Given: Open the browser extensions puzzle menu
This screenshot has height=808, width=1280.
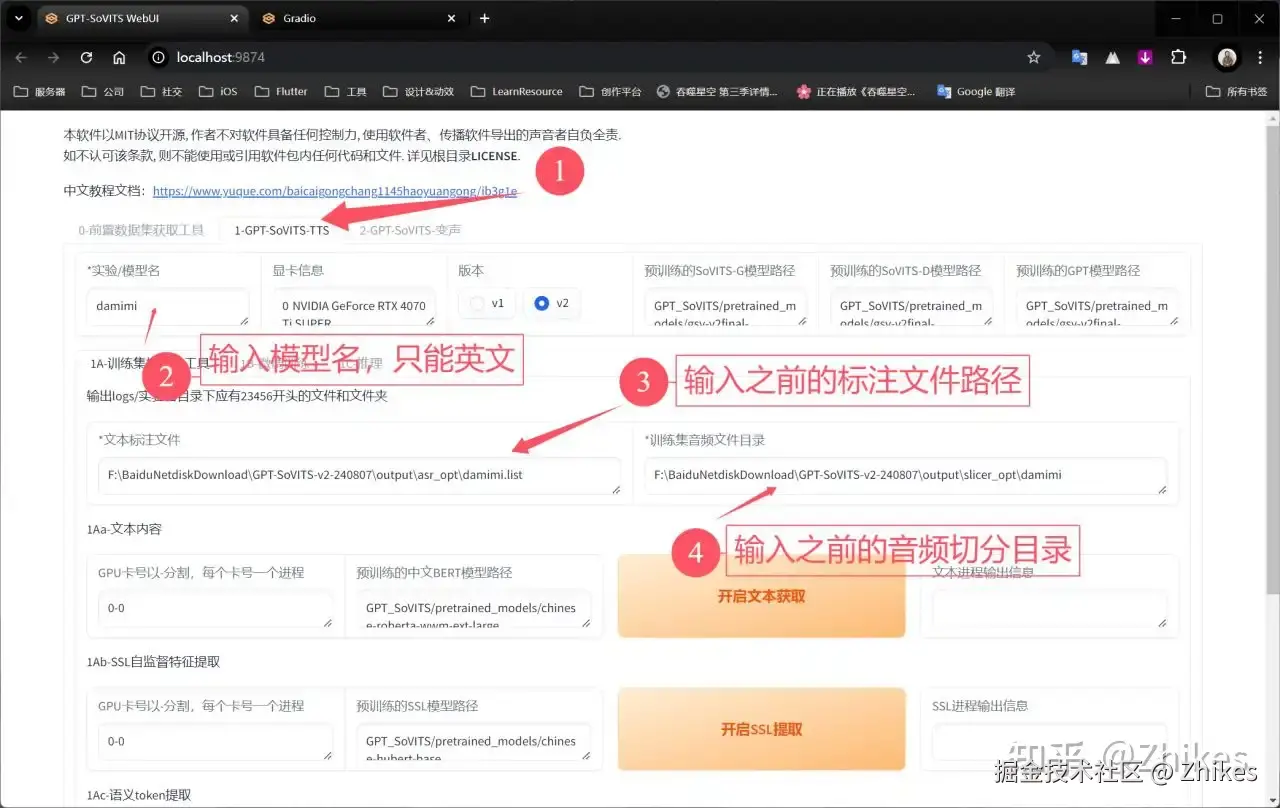Looking at the screenshot, I should [1178, 58].
